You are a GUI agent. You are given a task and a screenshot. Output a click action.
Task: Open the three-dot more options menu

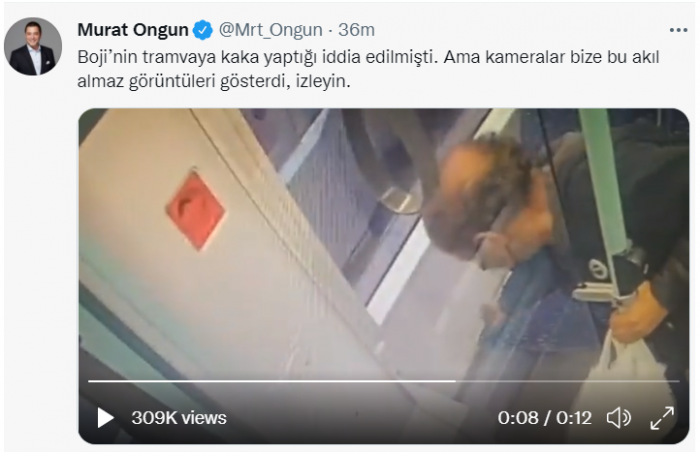click(678, 30)
